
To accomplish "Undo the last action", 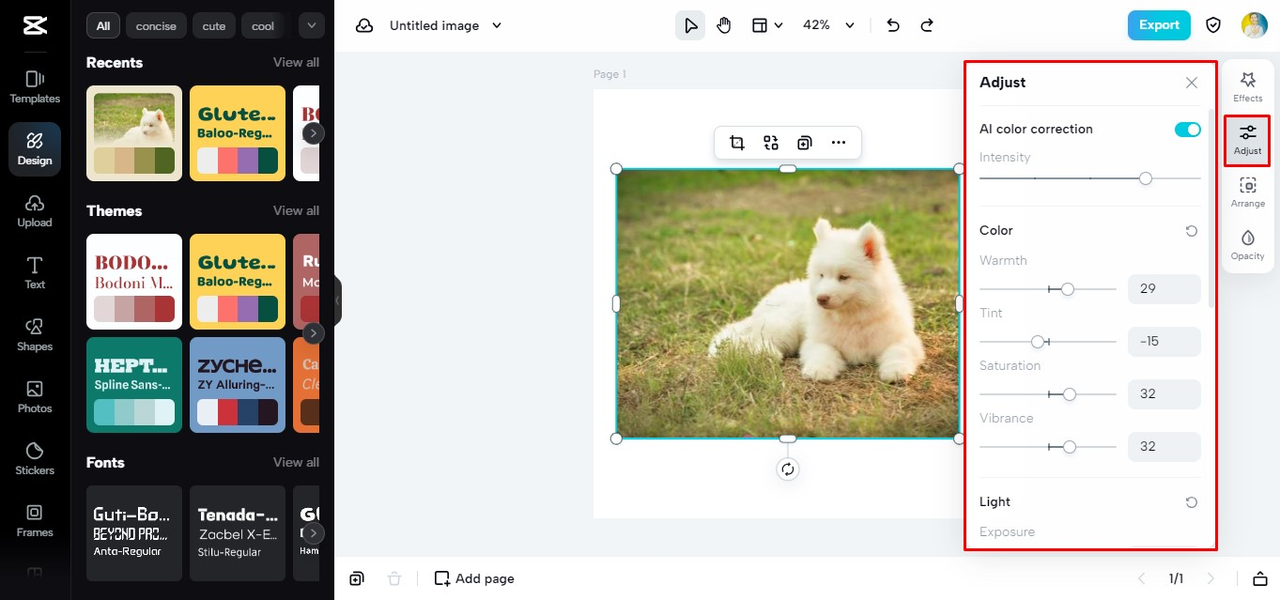I will tap(893, 25).
